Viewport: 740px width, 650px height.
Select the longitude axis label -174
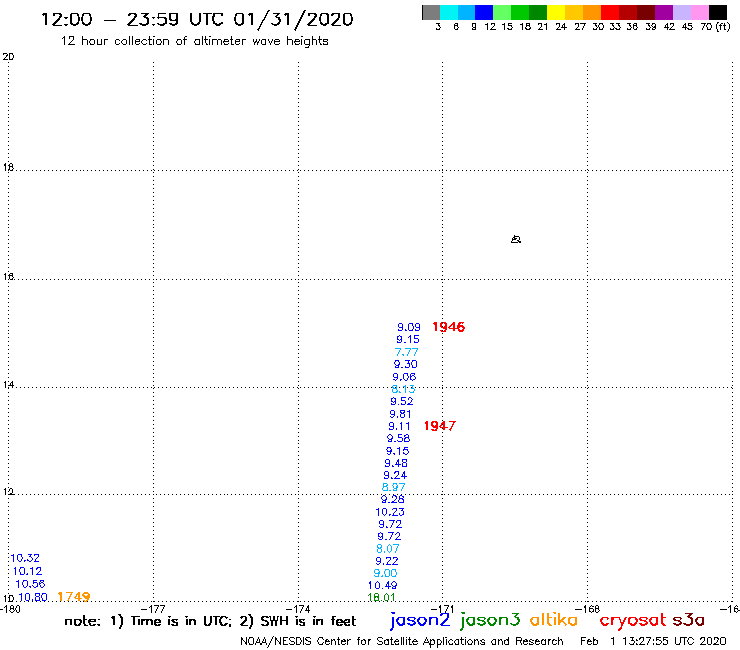[x=298, y=609]
